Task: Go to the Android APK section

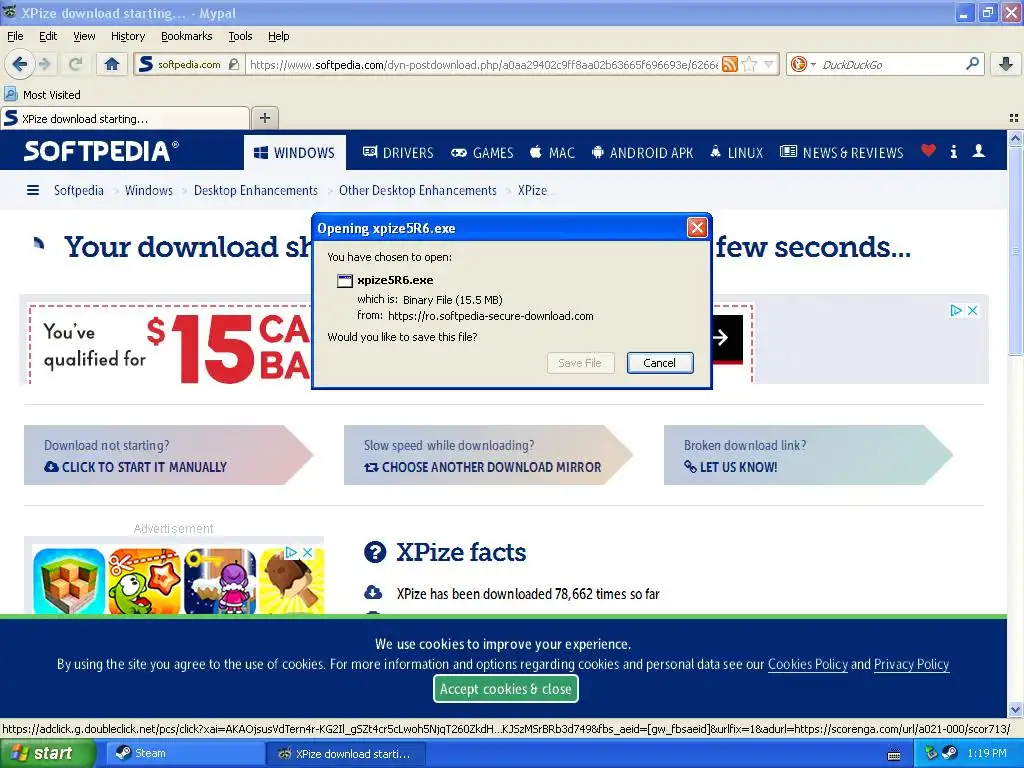Action: (x=642, y=152)
